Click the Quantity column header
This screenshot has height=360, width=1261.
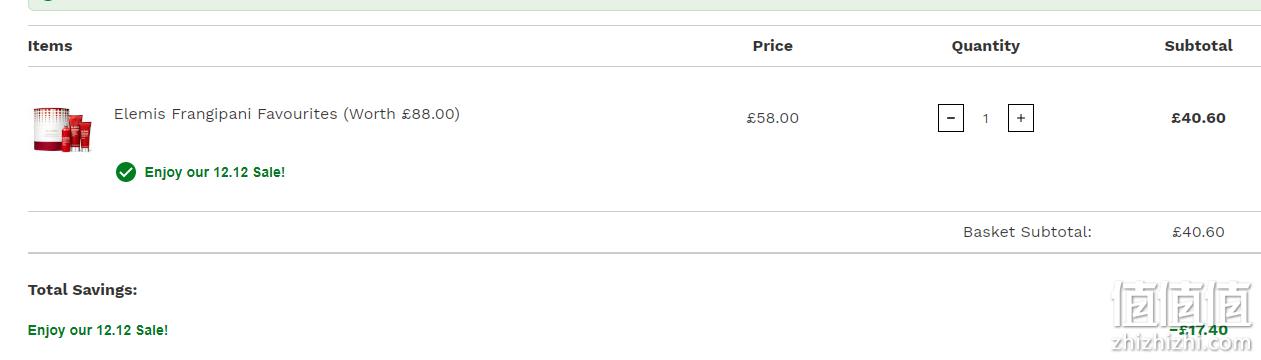tap(985, 46)
